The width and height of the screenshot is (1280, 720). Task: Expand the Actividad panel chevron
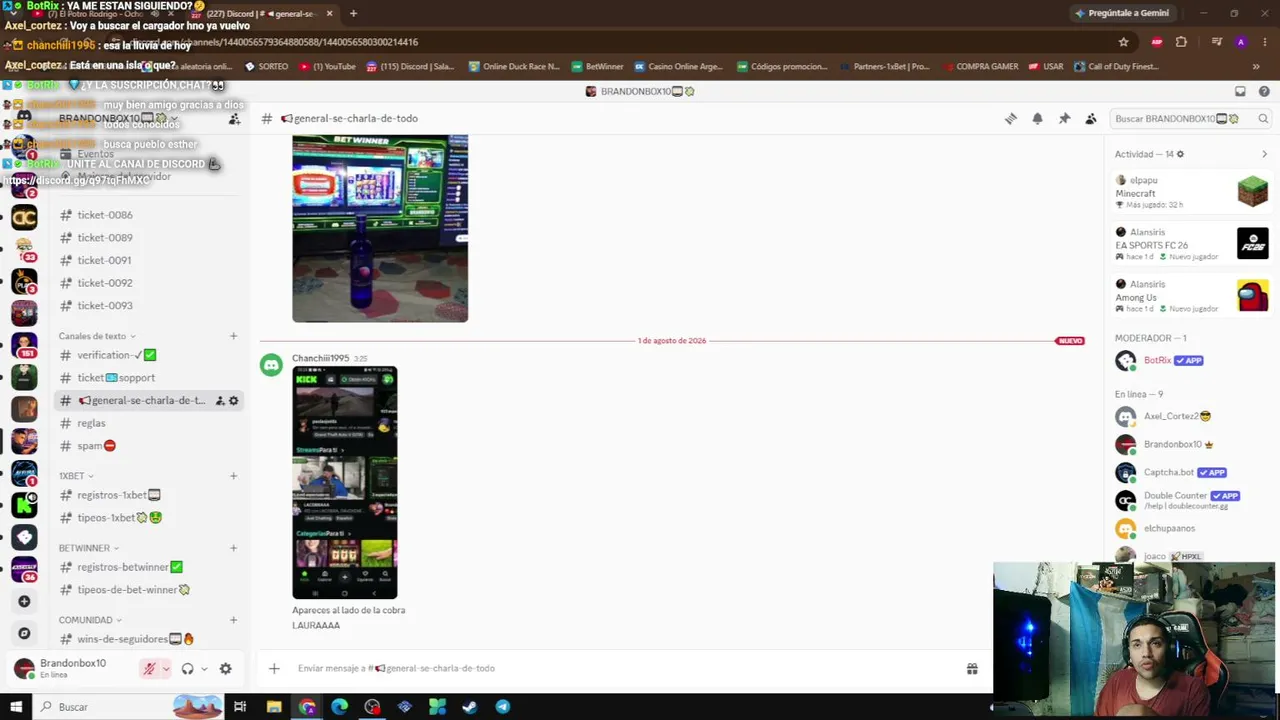coord(1264,154)
